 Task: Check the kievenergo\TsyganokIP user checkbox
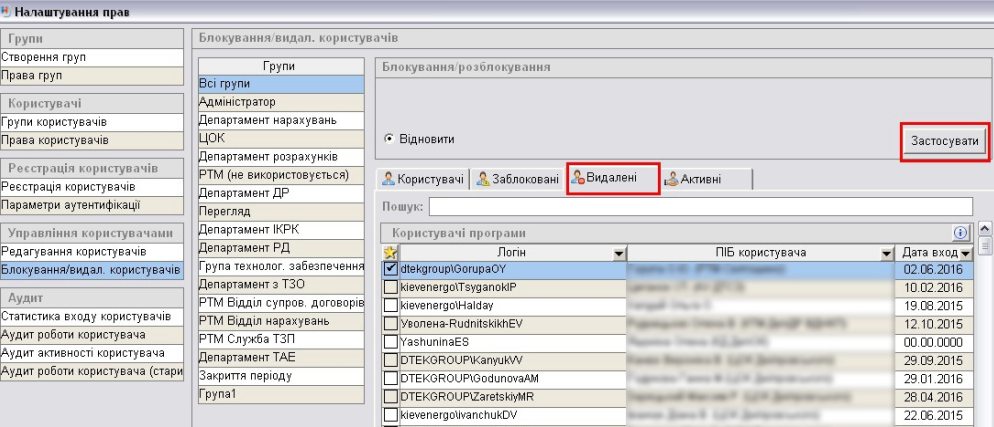point(390,288)
